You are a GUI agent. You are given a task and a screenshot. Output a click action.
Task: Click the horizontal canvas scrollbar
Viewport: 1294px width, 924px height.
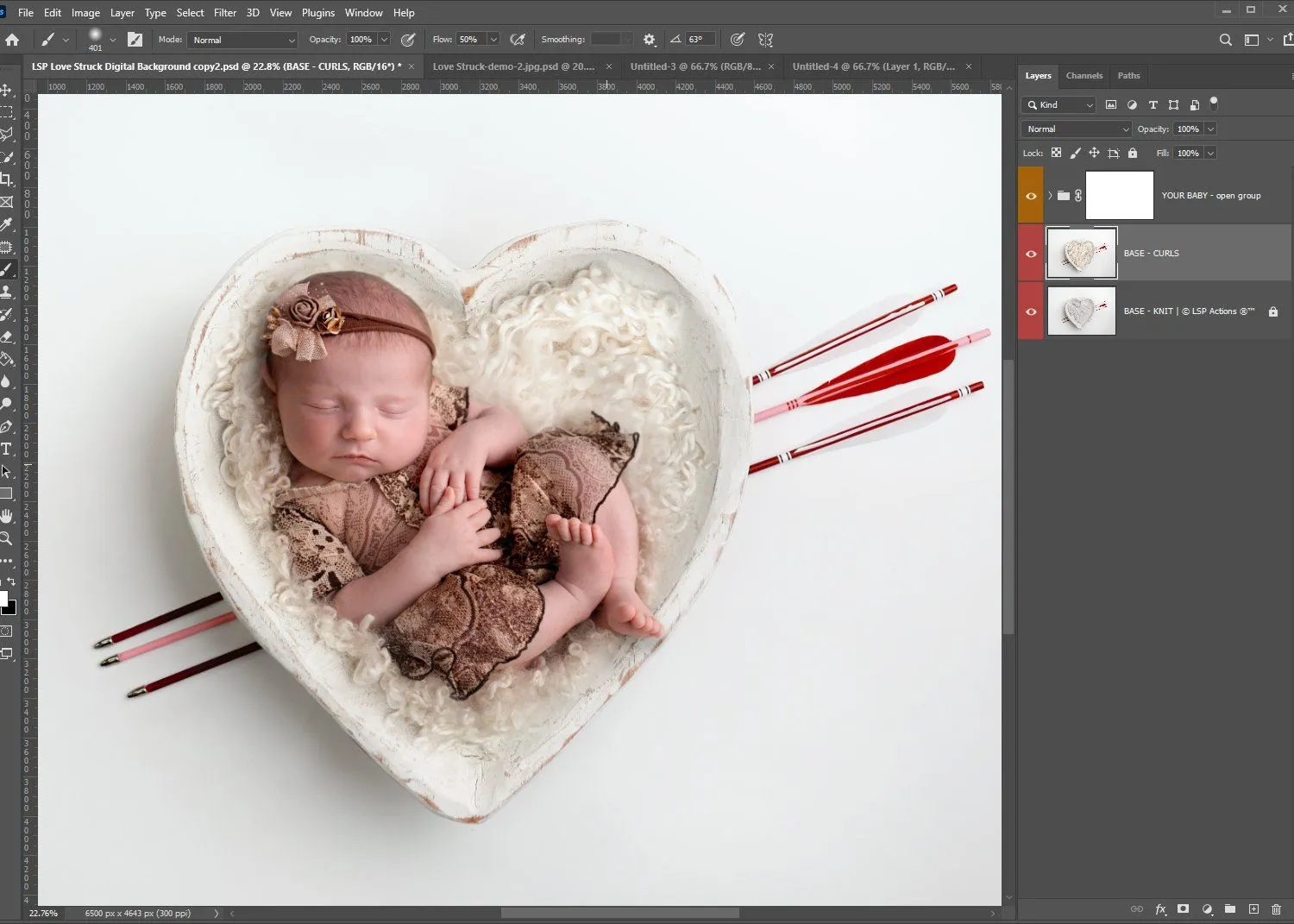[619, 913]
